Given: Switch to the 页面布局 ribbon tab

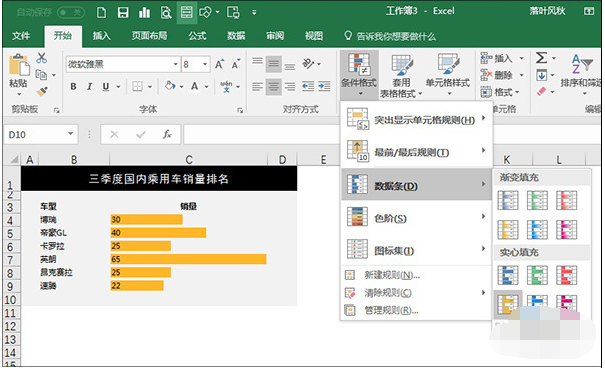Looking at the screenshot, I should (x=149, y=36).
